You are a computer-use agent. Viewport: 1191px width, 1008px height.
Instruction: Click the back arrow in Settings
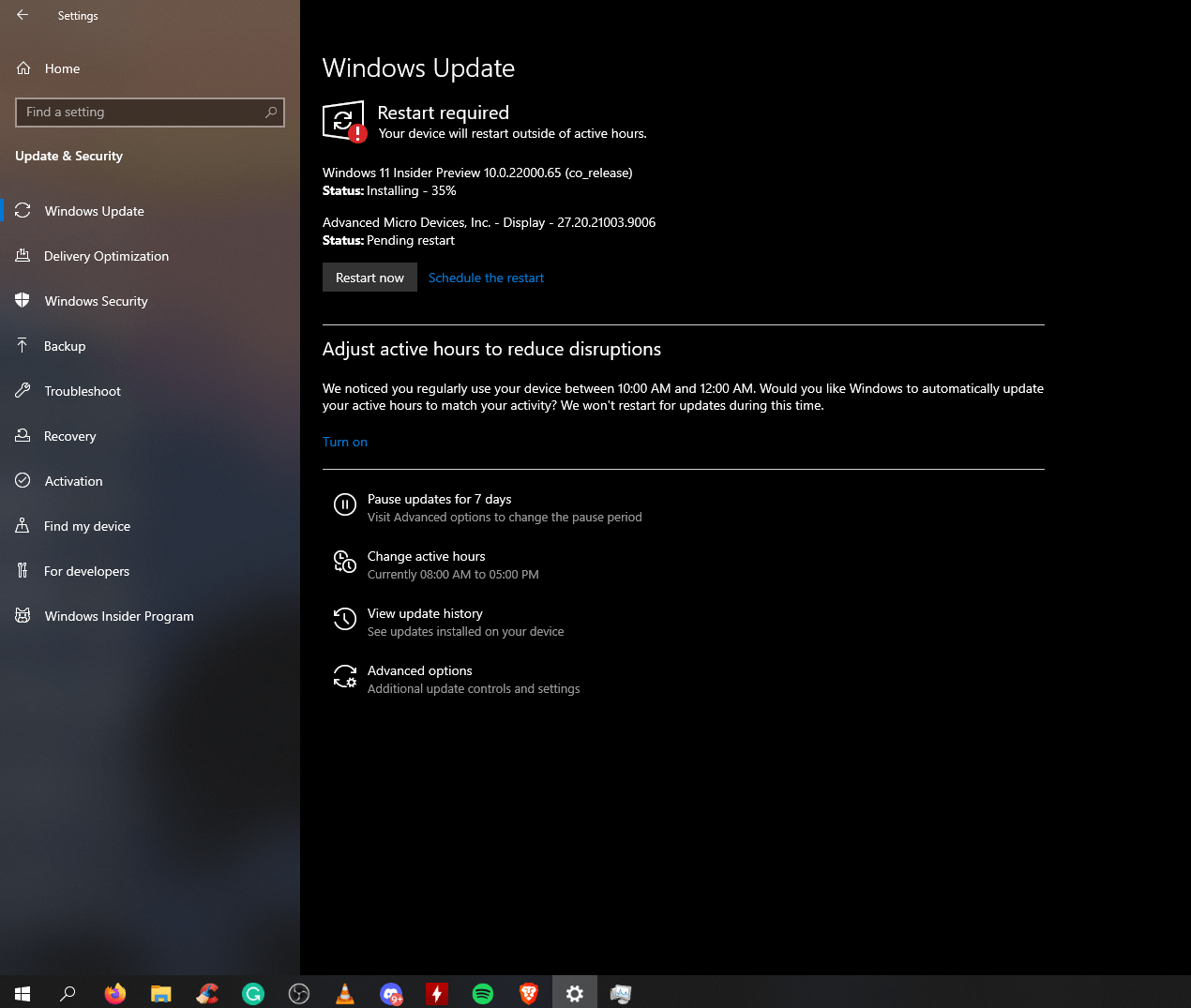[x=21, y=15]
